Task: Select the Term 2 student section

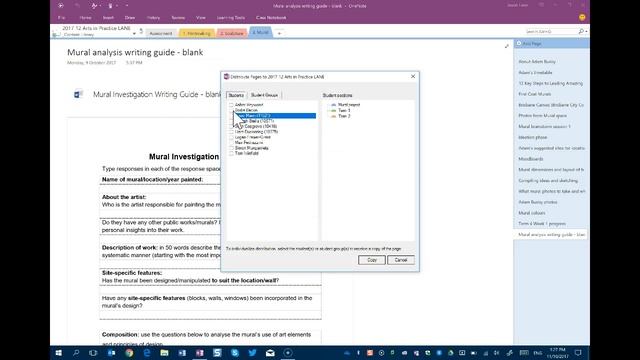Action: [344, 116]
